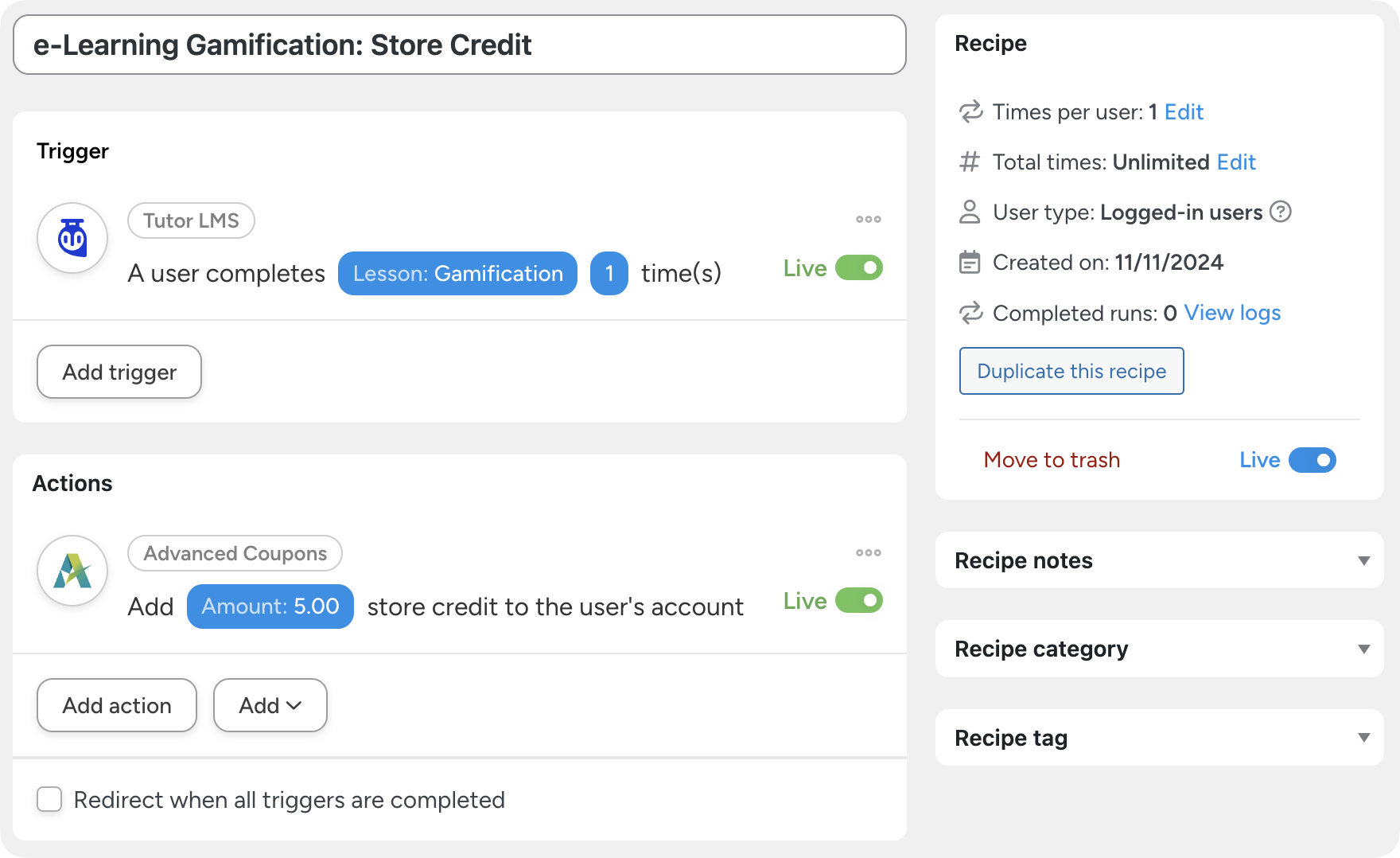Click the Times per user loop icon

970,111
